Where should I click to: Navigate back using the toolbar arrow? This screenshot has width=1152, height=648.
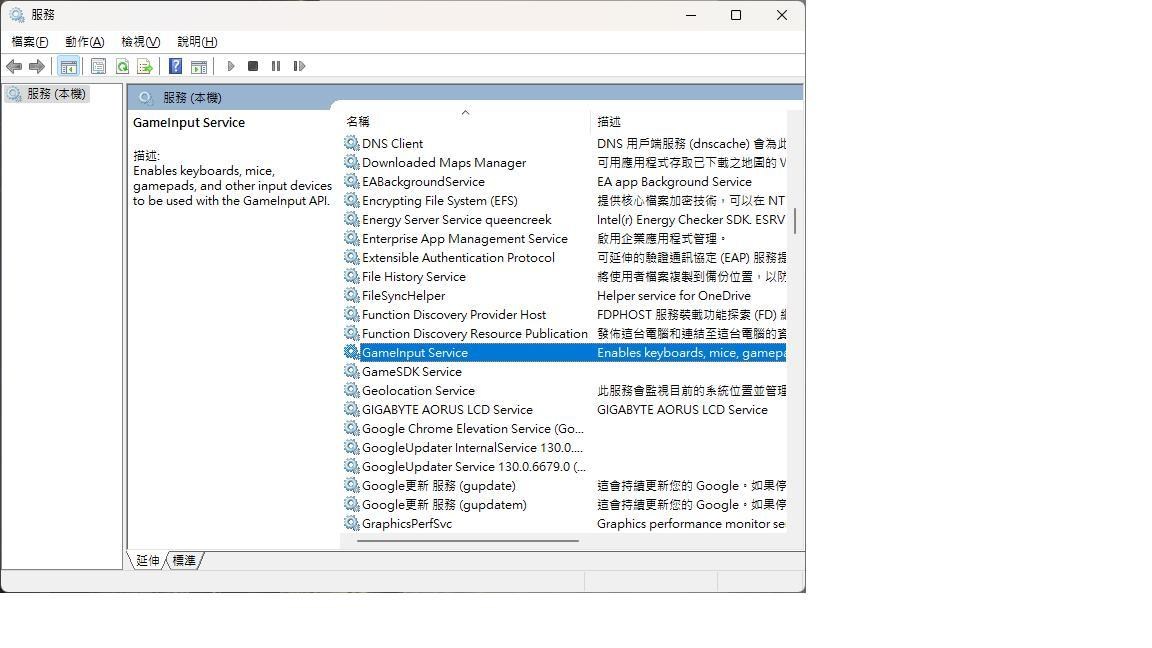(x=14, y=66)
